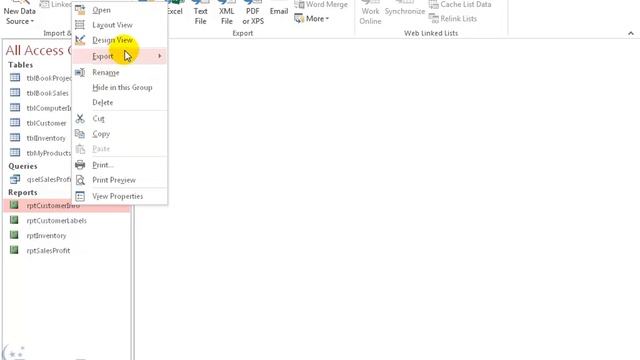Image resolution: width=640 pixels, height=360 pixels.
Task: Choose Rename from the context menu
Action: 119,72
